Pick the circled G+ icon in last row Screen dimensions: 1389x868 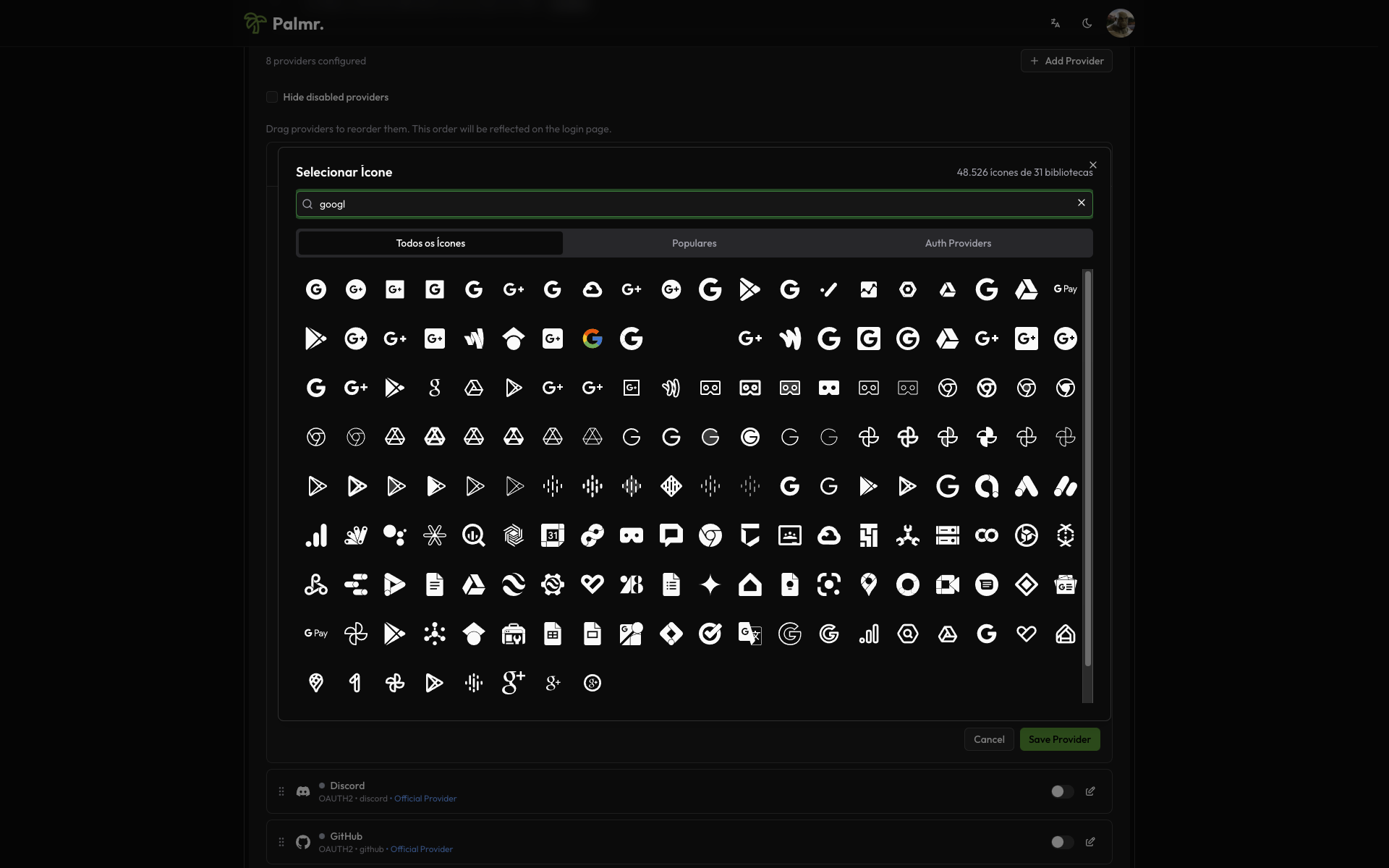[592, 683]
